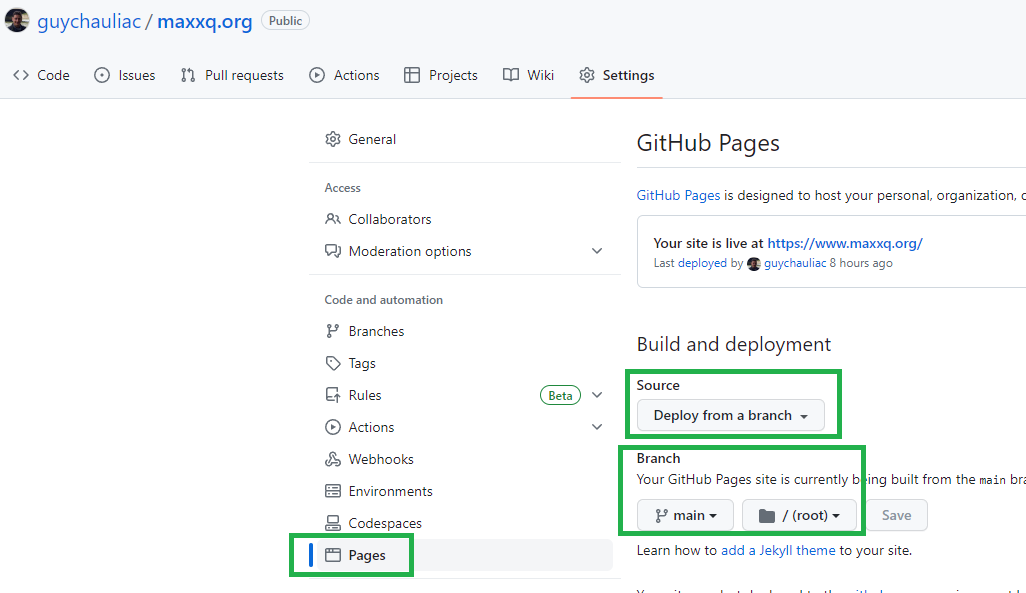This screenshot has width=1026, height=593.
Task: Expand the Moderation options chevron
Action: 597,251
